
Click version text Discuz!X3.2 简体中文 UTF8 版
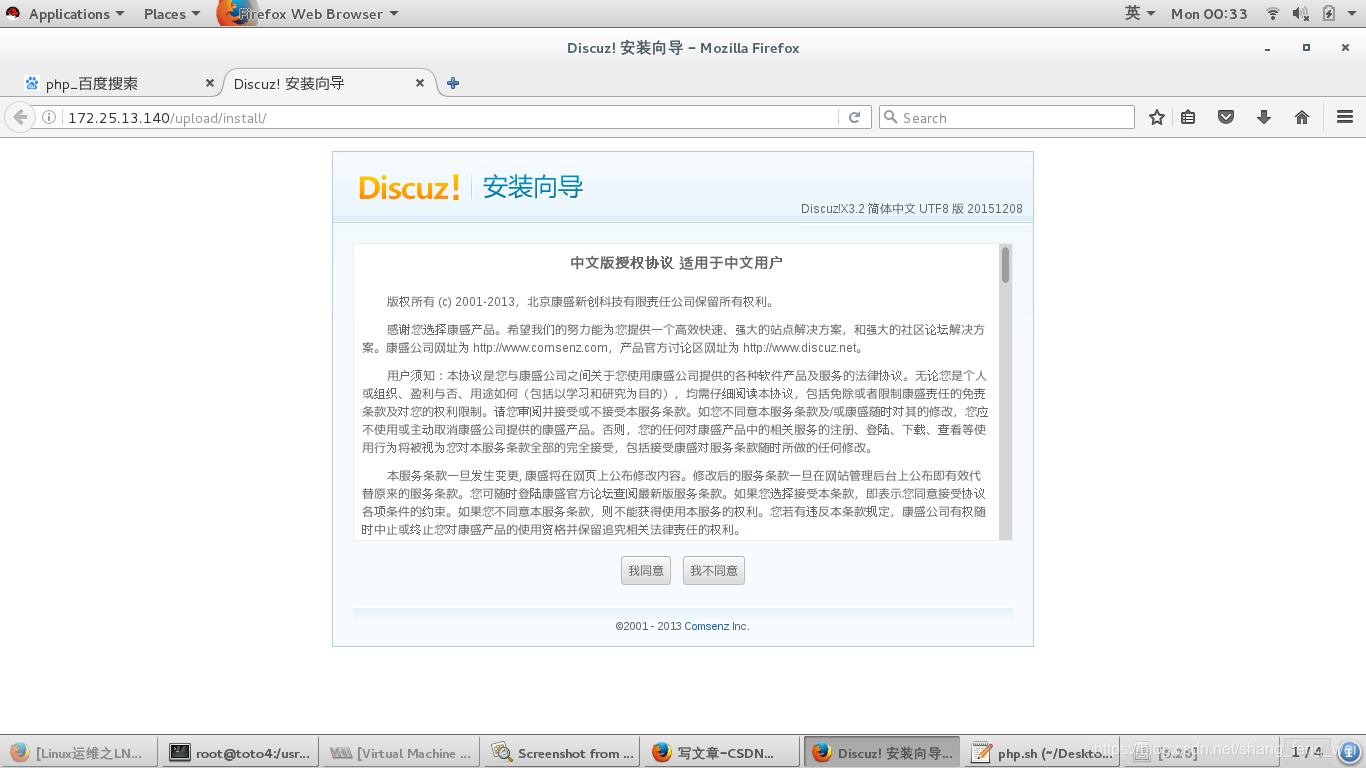(912, 209)
